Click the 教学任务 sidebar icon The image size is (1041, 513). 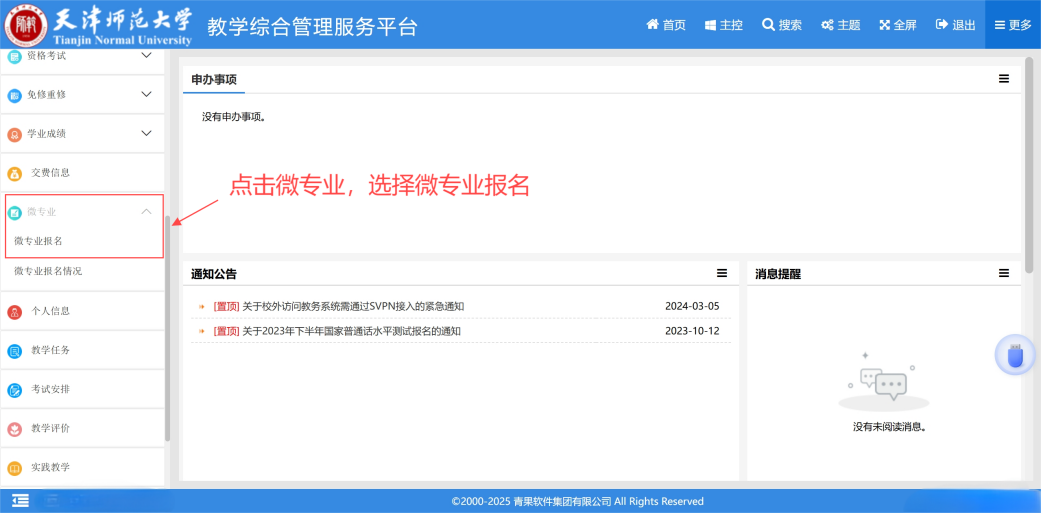pos(14,351)
